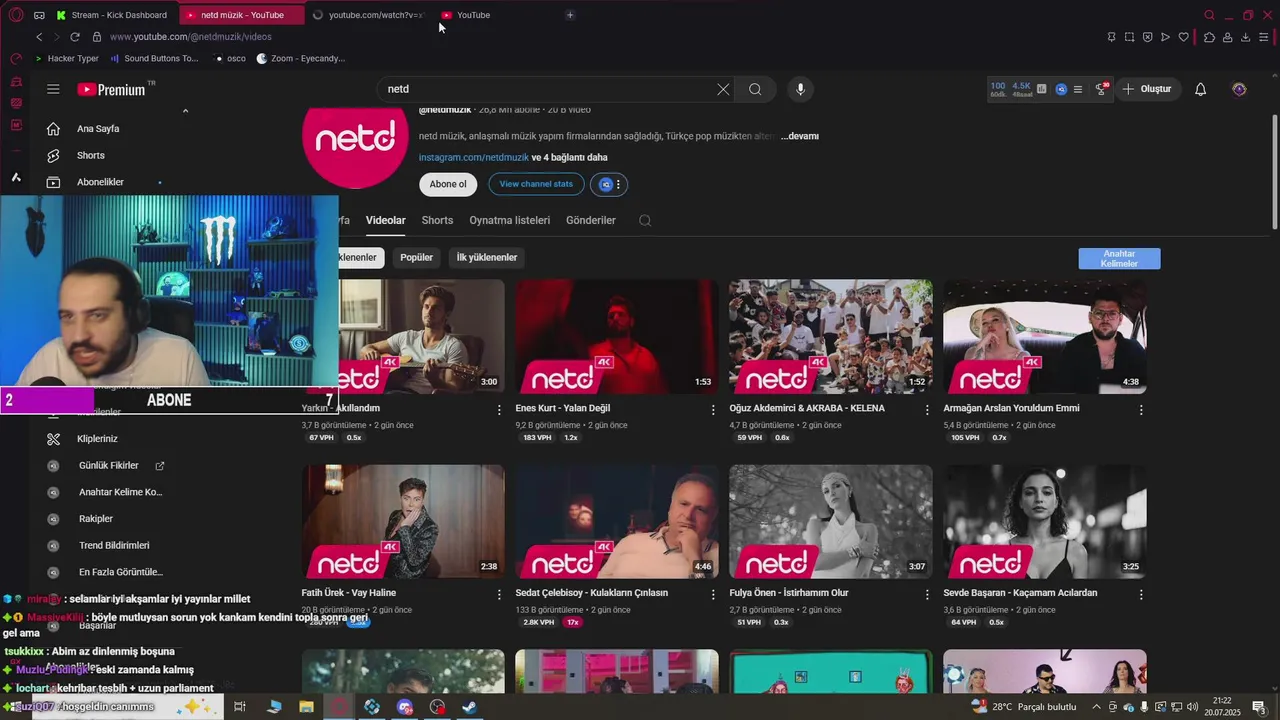Open instagram.com/netdmuzik link
The height and width of the screenshot is (720, 1280).
474,157
